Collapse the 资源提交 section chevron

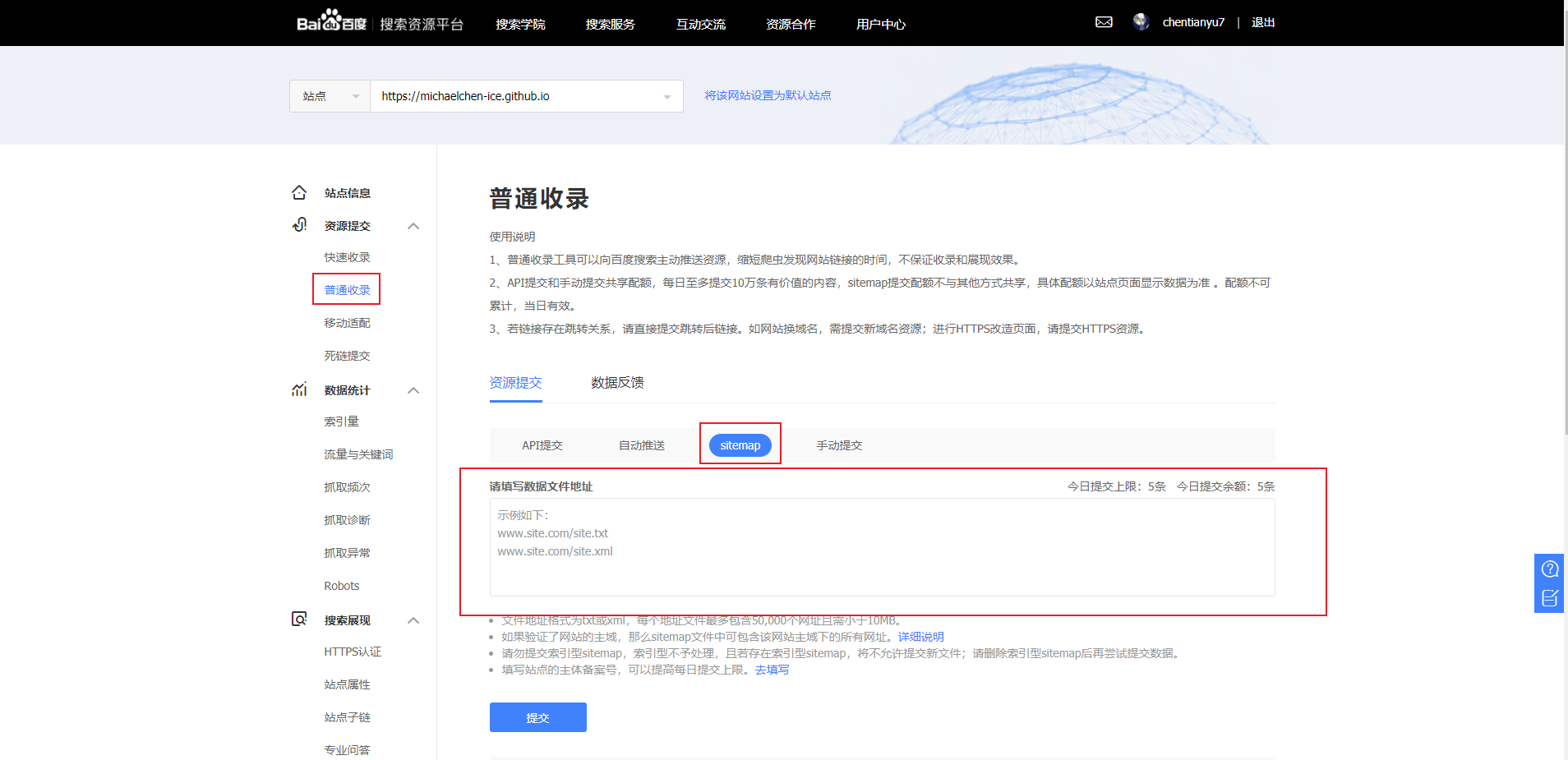pos(413,226)
